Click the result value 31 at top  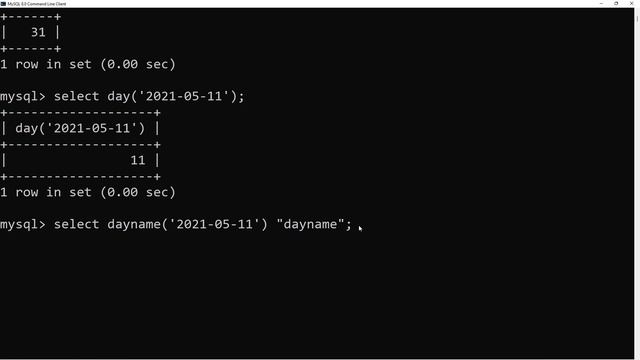pos(38,32)
